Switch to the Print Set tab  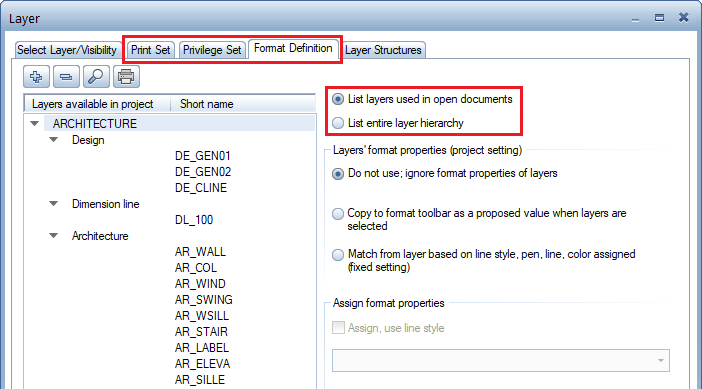tap(150, 50)
